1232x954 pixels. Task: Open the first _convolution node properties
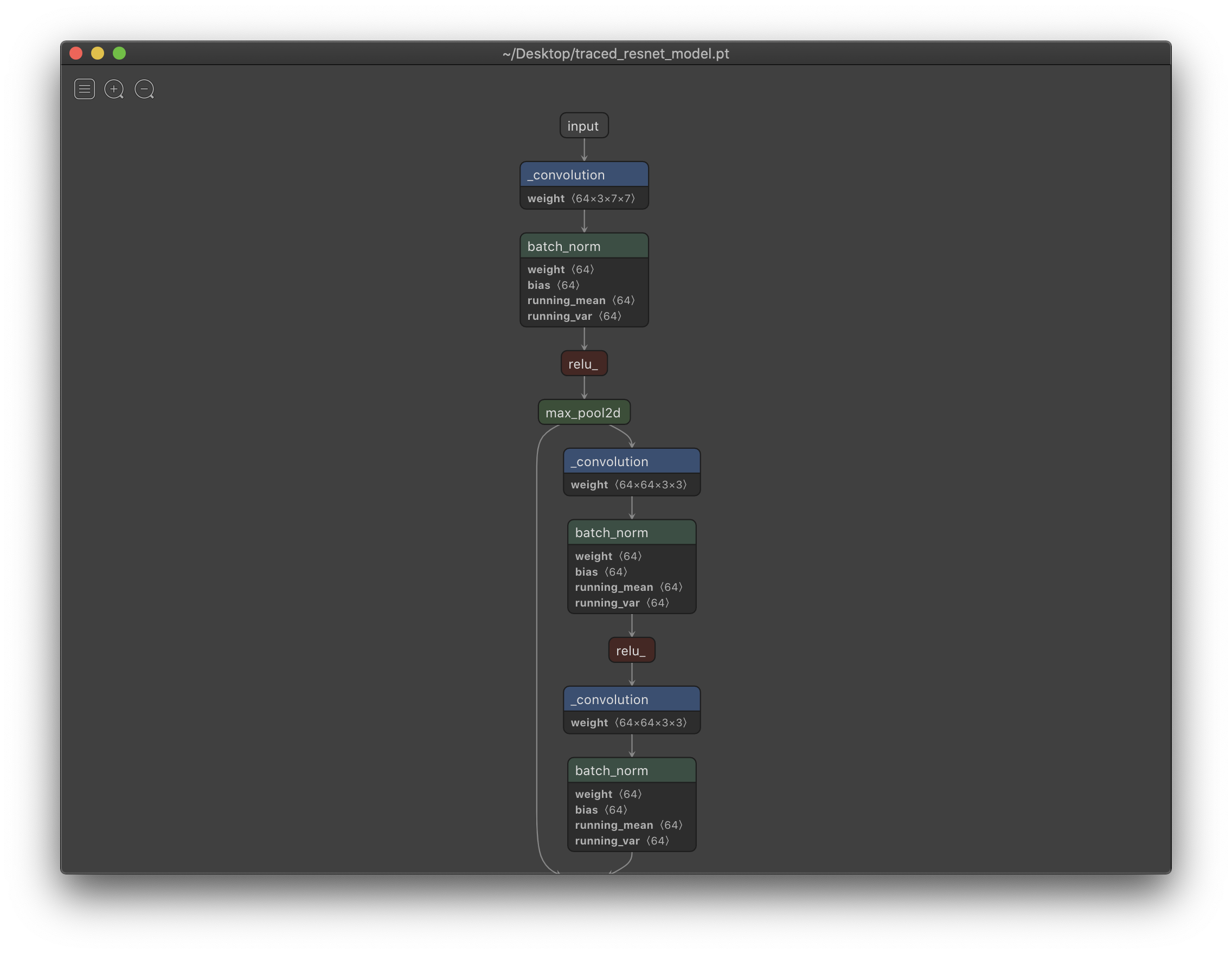(x=584, y=174)
